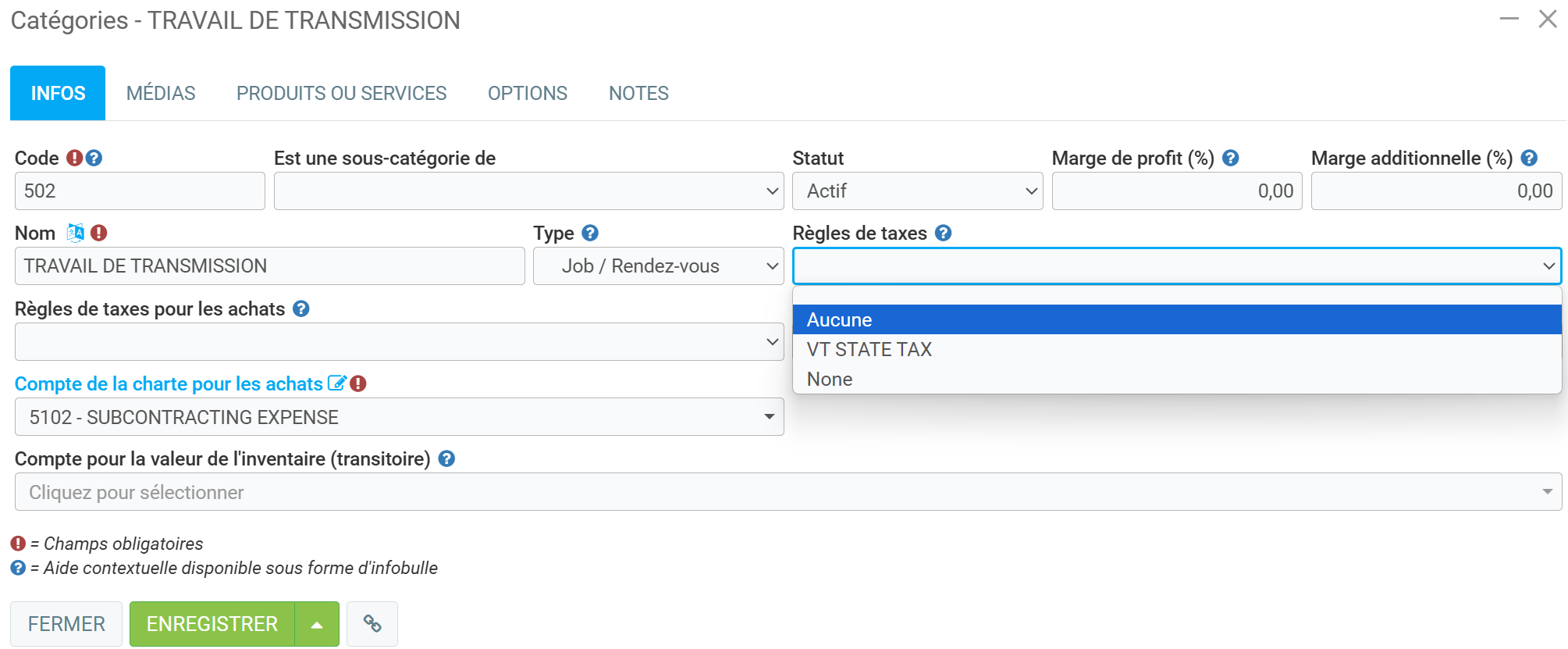Click help icon next to Type label
The width and height of the screenshot is (1568, 649).
(x=590, y=233)
